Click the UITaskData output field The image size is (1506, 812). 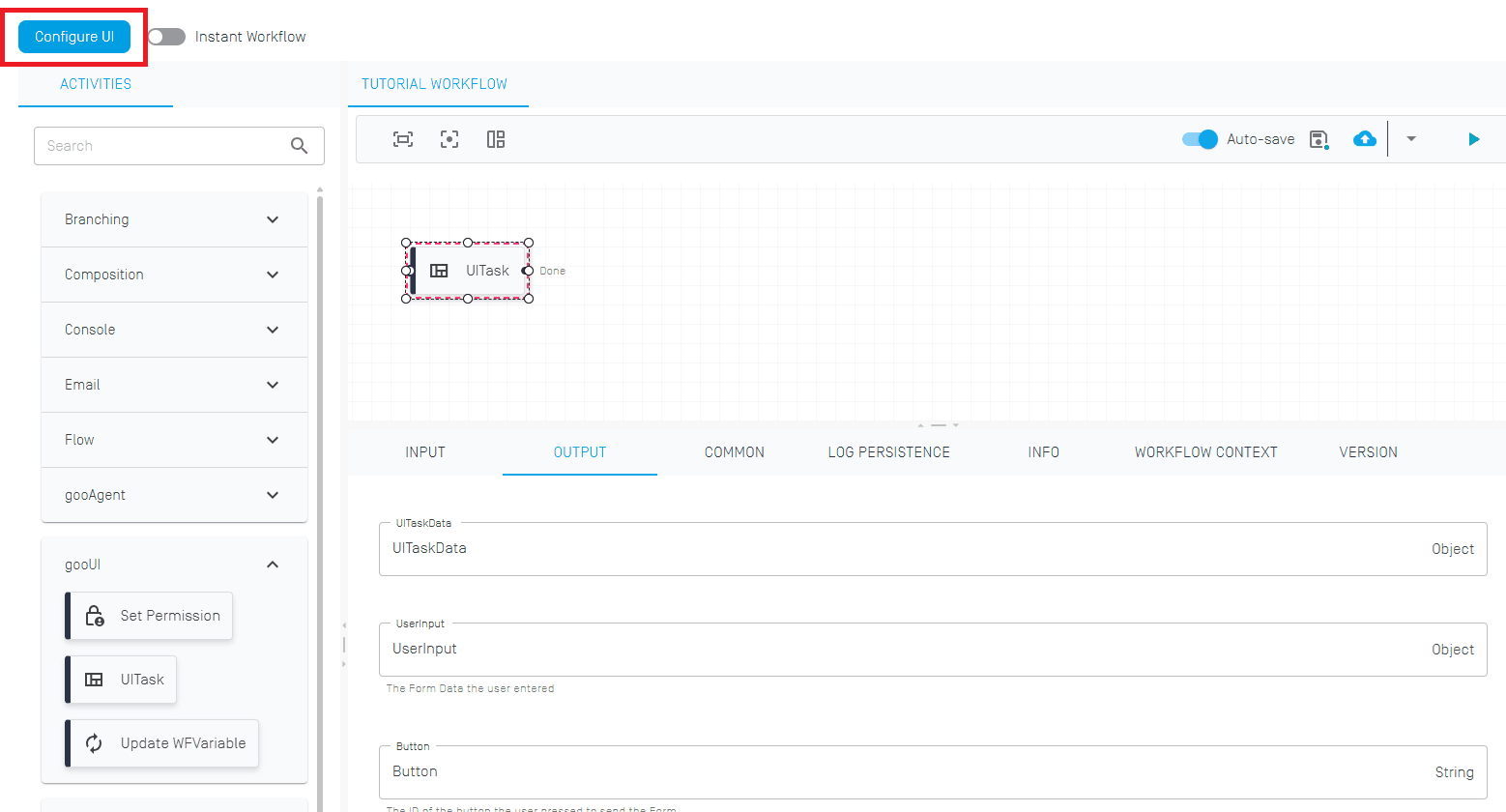click(909, 549)
